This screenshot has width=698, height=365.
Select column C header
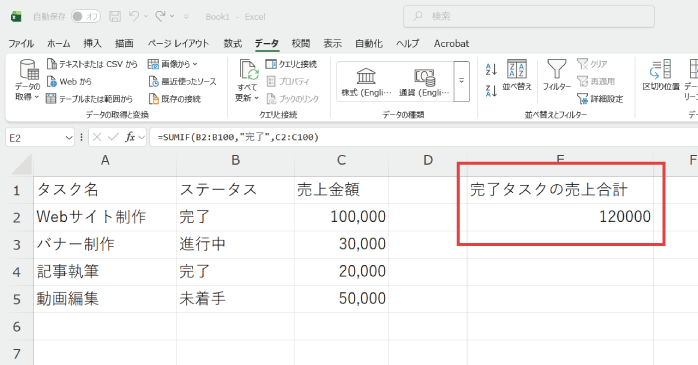[x=341, y=160]
